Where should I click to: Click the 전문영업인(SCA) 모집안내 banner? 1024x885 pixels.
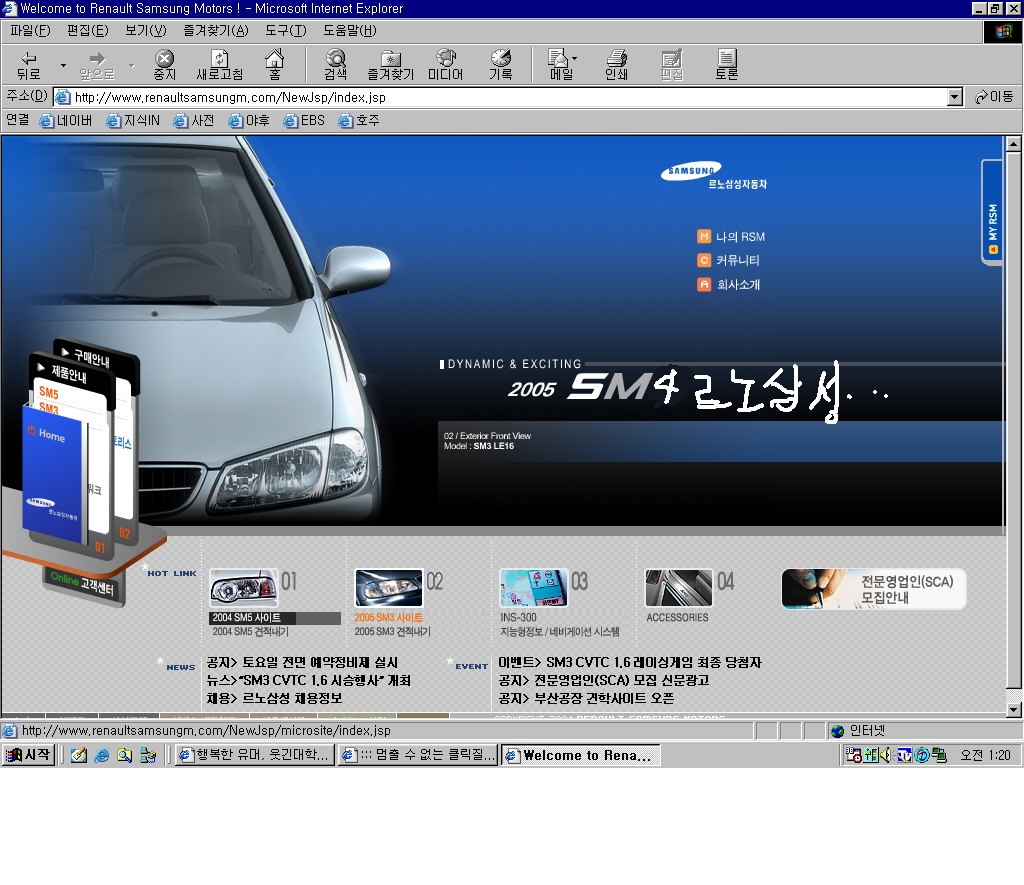[x=872, y=589]
